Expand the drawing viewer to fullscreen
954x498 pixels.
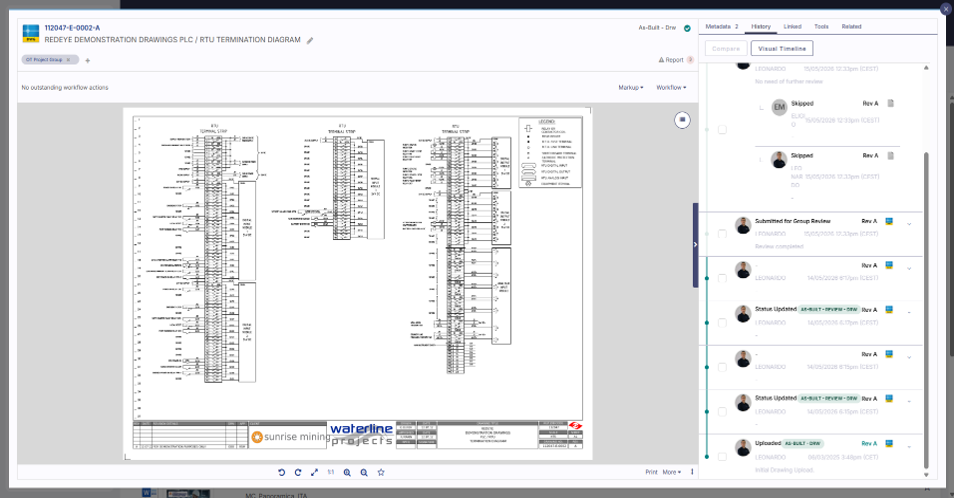click(315, 472)
